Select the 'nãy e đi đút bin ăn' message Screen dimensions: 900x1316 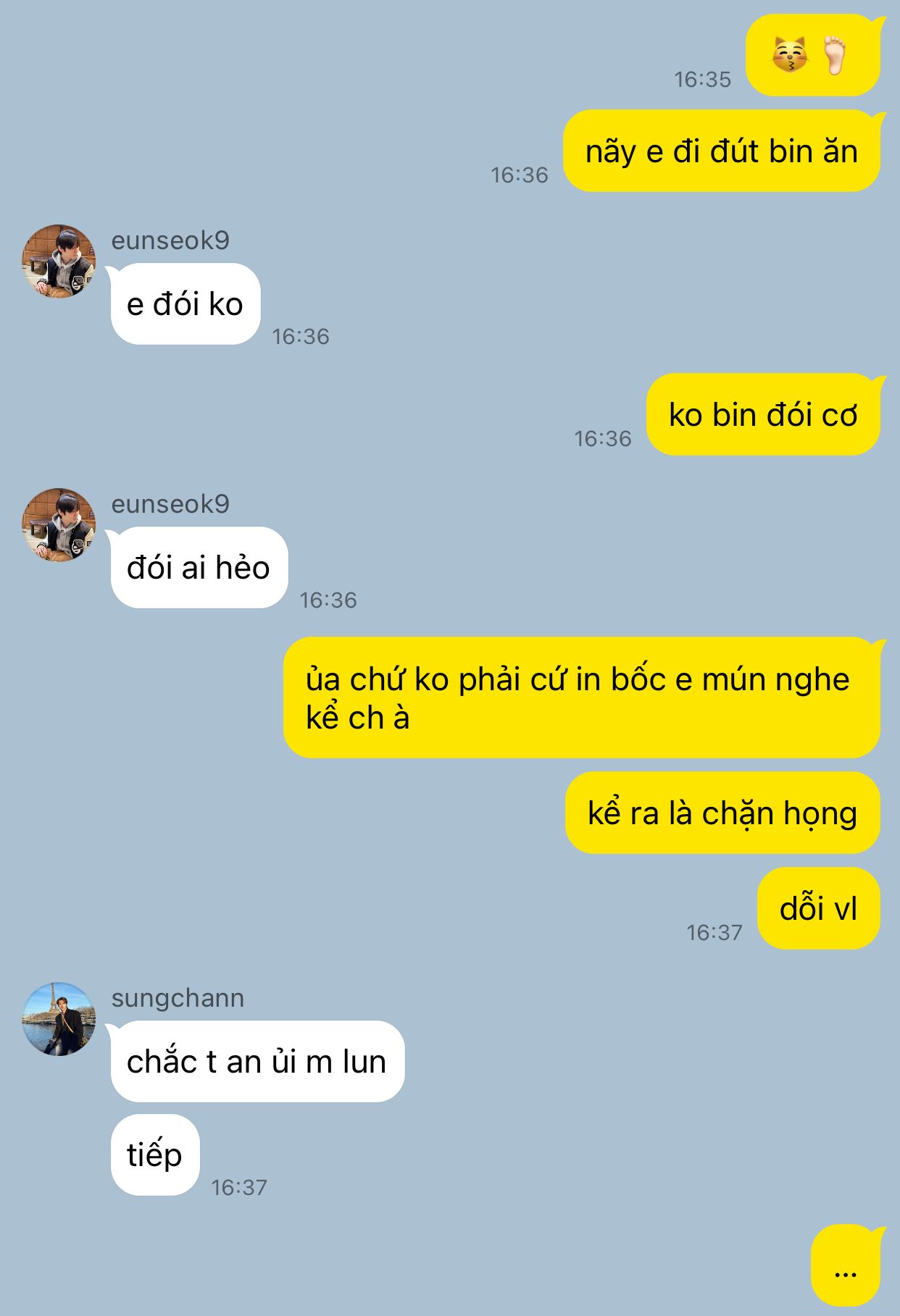tap(722, 151)
